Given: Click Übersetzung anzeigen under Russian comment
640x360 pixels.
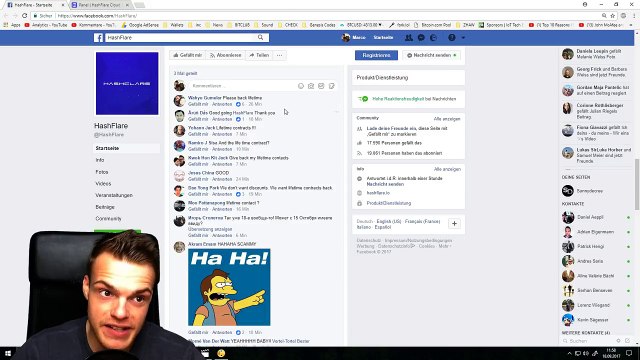Looking at the screenshot, I should (x=210, y=229).
